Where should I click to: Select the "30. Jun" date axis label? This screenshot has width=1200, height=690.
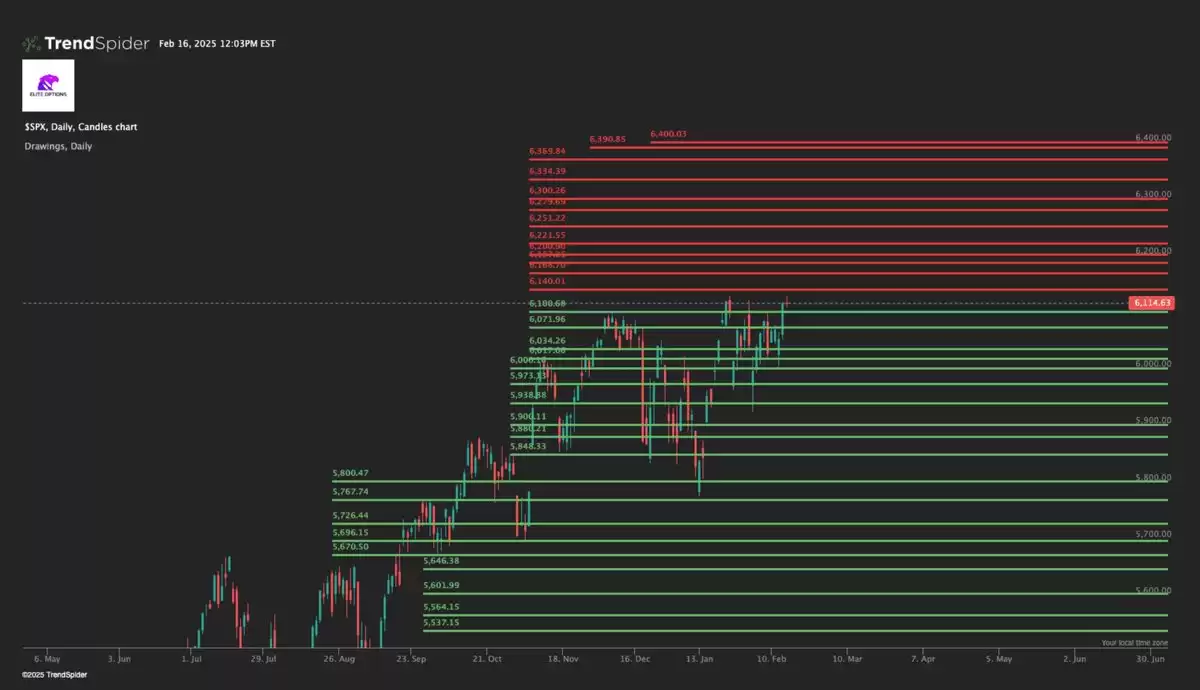[x=1152, y=659]
